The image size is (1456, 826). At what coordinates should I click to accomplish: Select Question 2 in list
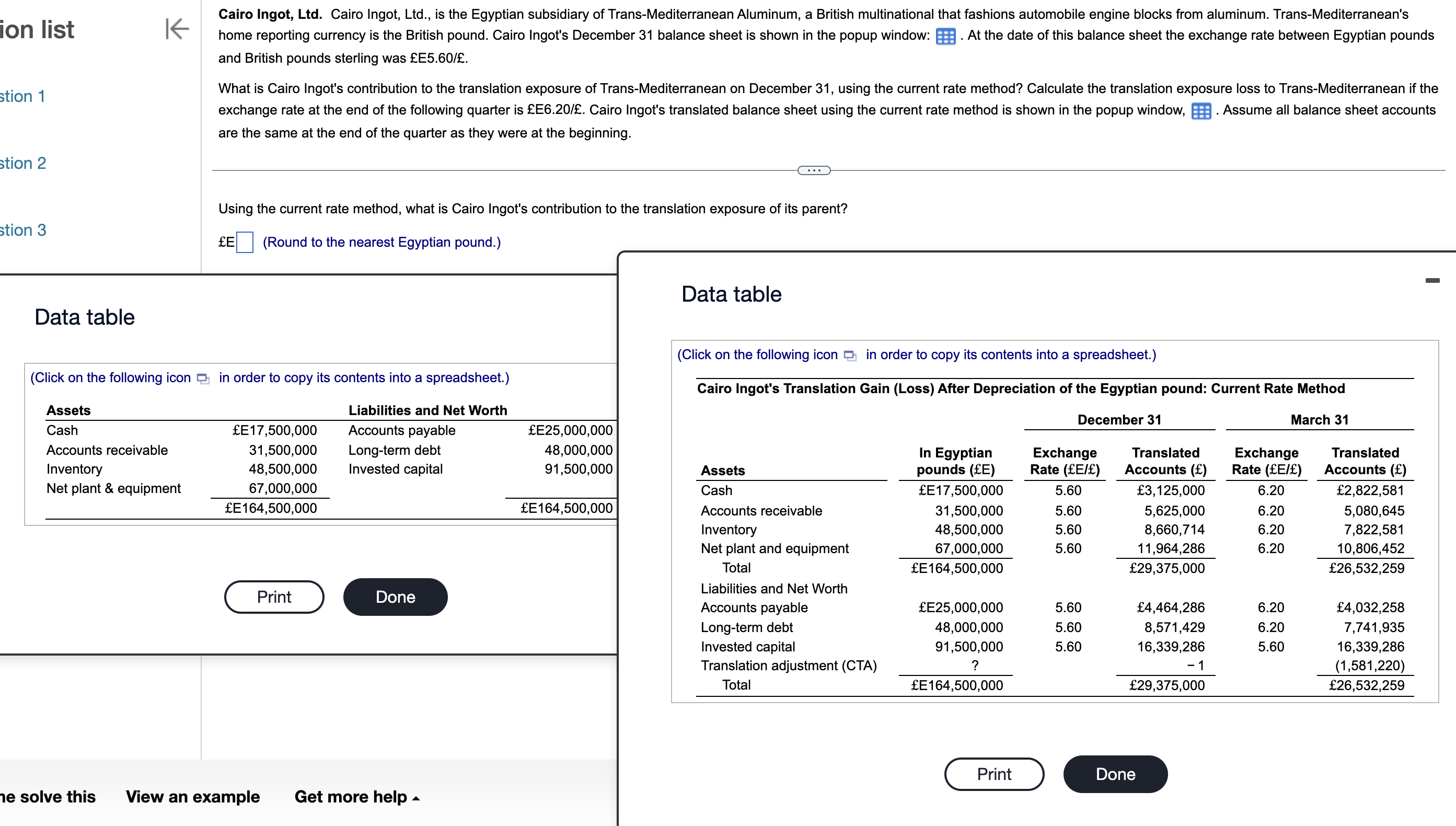pyautogui.click(x=22, y=164)
